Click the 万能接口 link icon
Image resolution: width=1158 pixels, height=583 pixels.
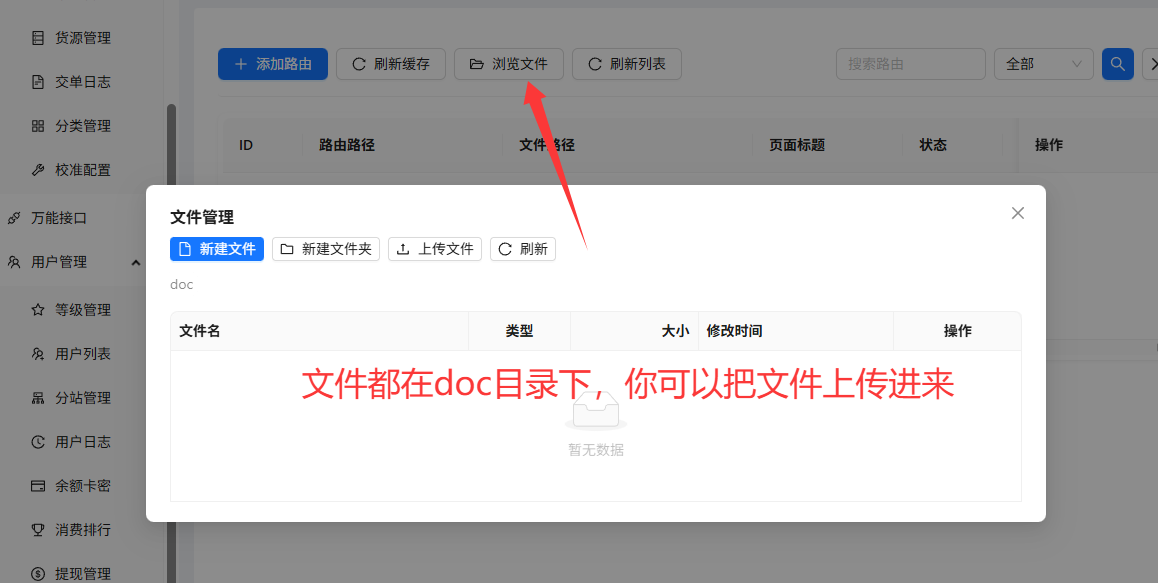(x=14, y=217)
